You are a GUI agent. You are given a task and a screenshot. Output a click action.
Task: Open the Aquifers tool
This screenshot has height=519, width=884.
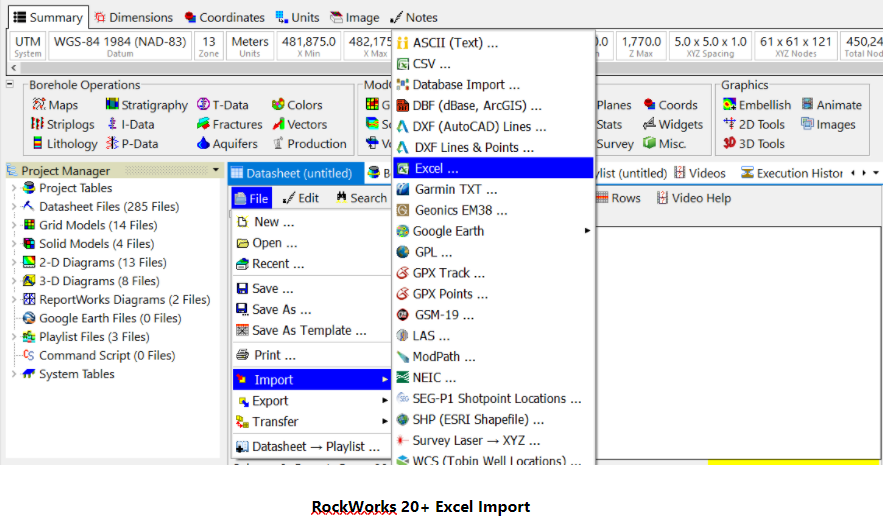click(227, 144)
